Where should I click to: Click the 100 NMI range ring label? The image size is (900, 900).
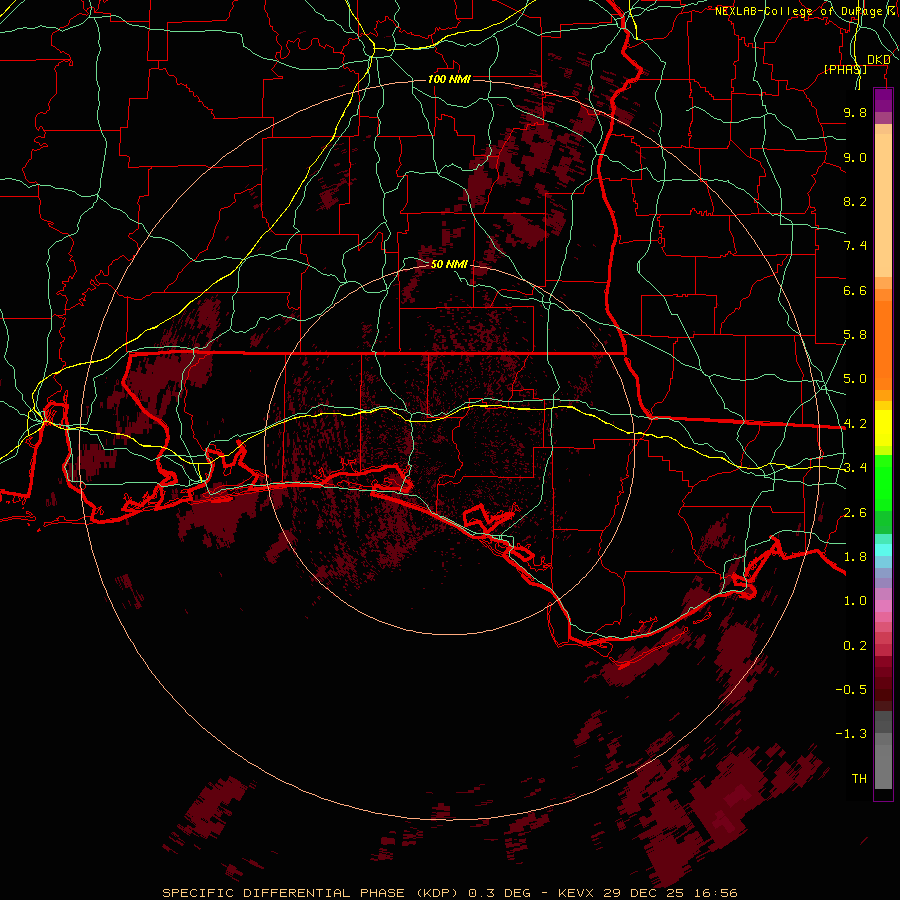(449, 79)
